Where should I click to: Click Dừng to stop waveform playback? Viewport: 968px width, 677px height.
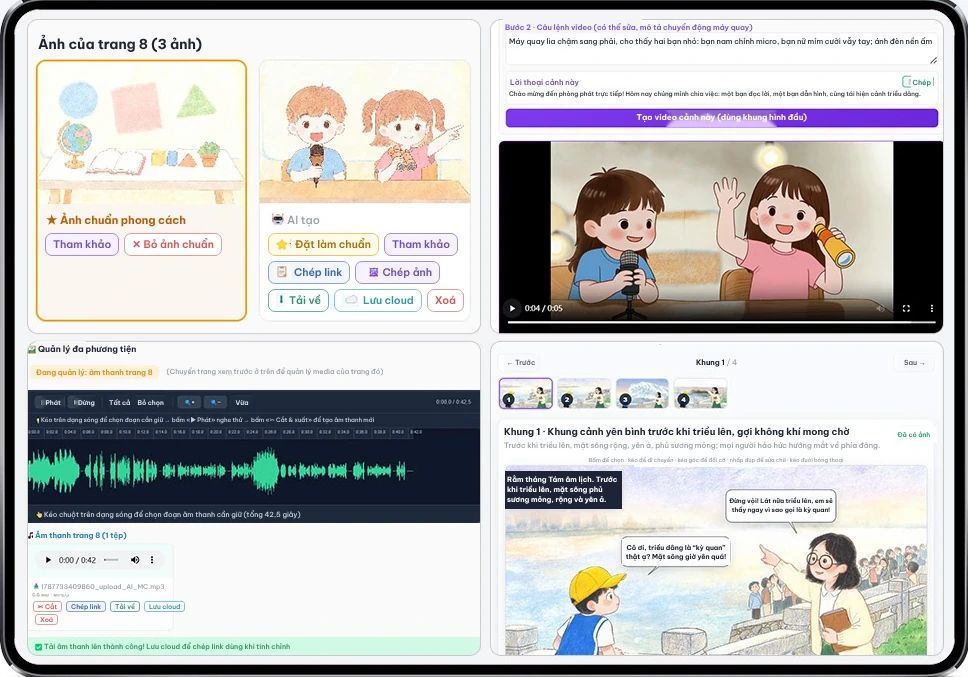(x=84, y=402)
